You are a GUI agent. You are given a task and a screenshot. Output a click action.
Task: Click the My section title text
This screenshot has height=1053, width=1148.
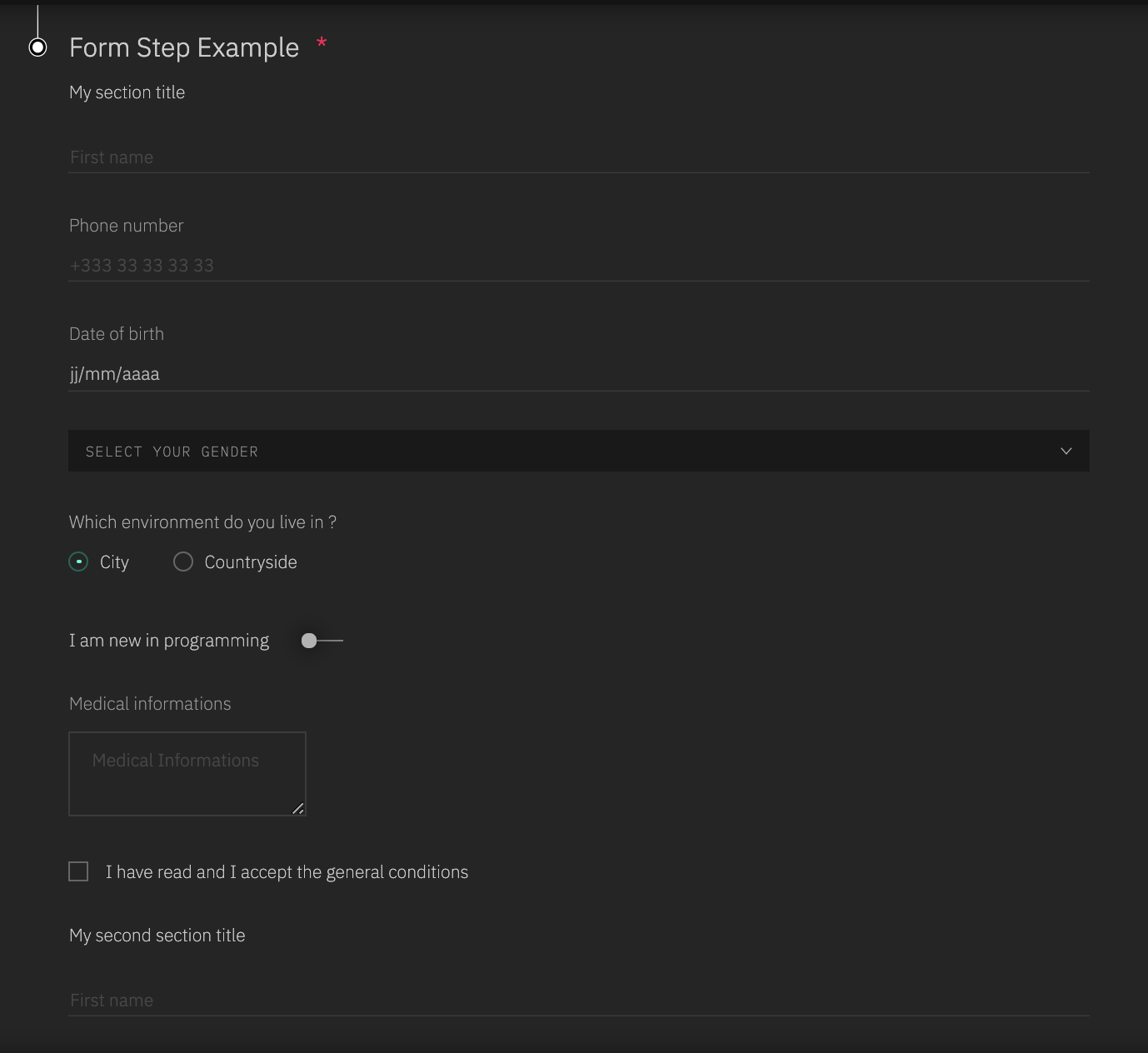[127, 92]
